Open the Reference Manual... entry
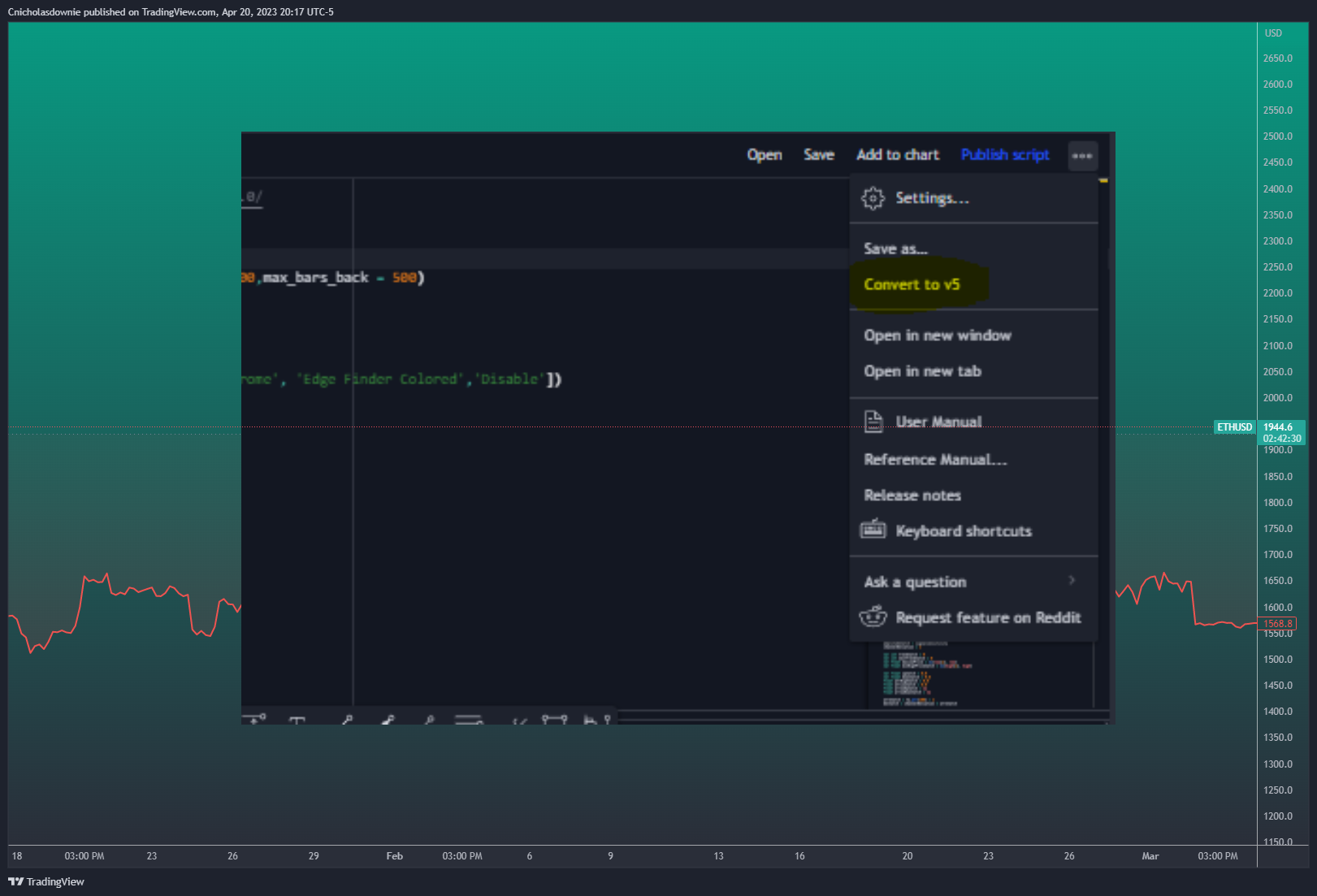 click(935, 460)
